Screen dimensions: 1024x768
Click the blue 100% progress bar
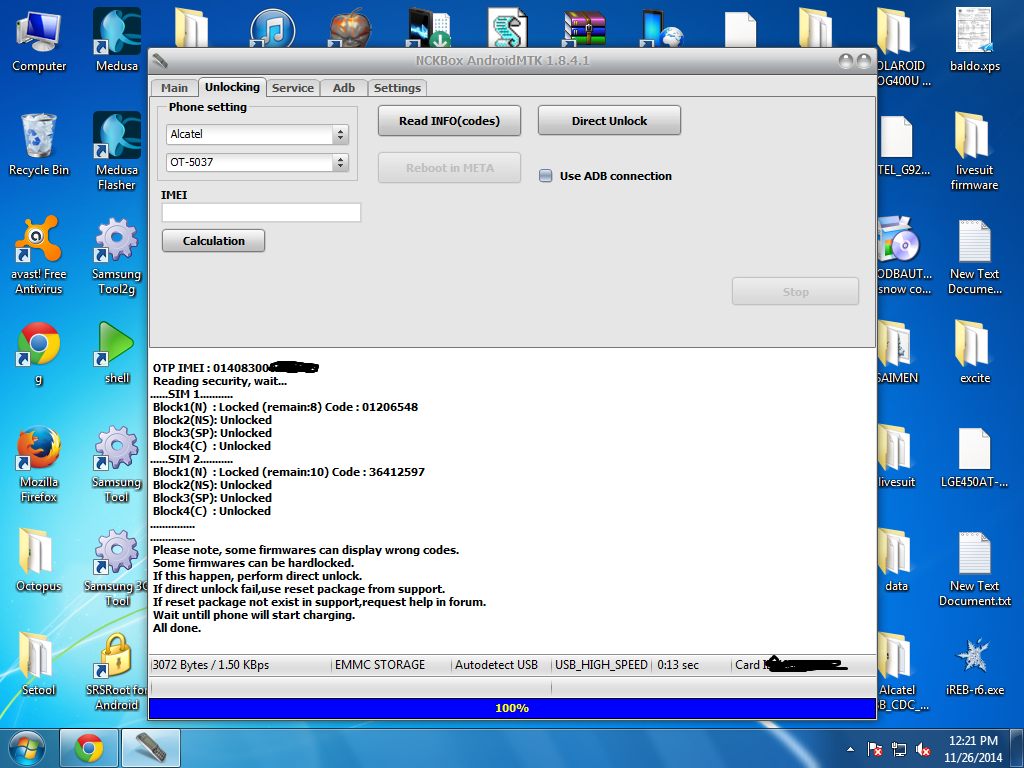(512, 708)
